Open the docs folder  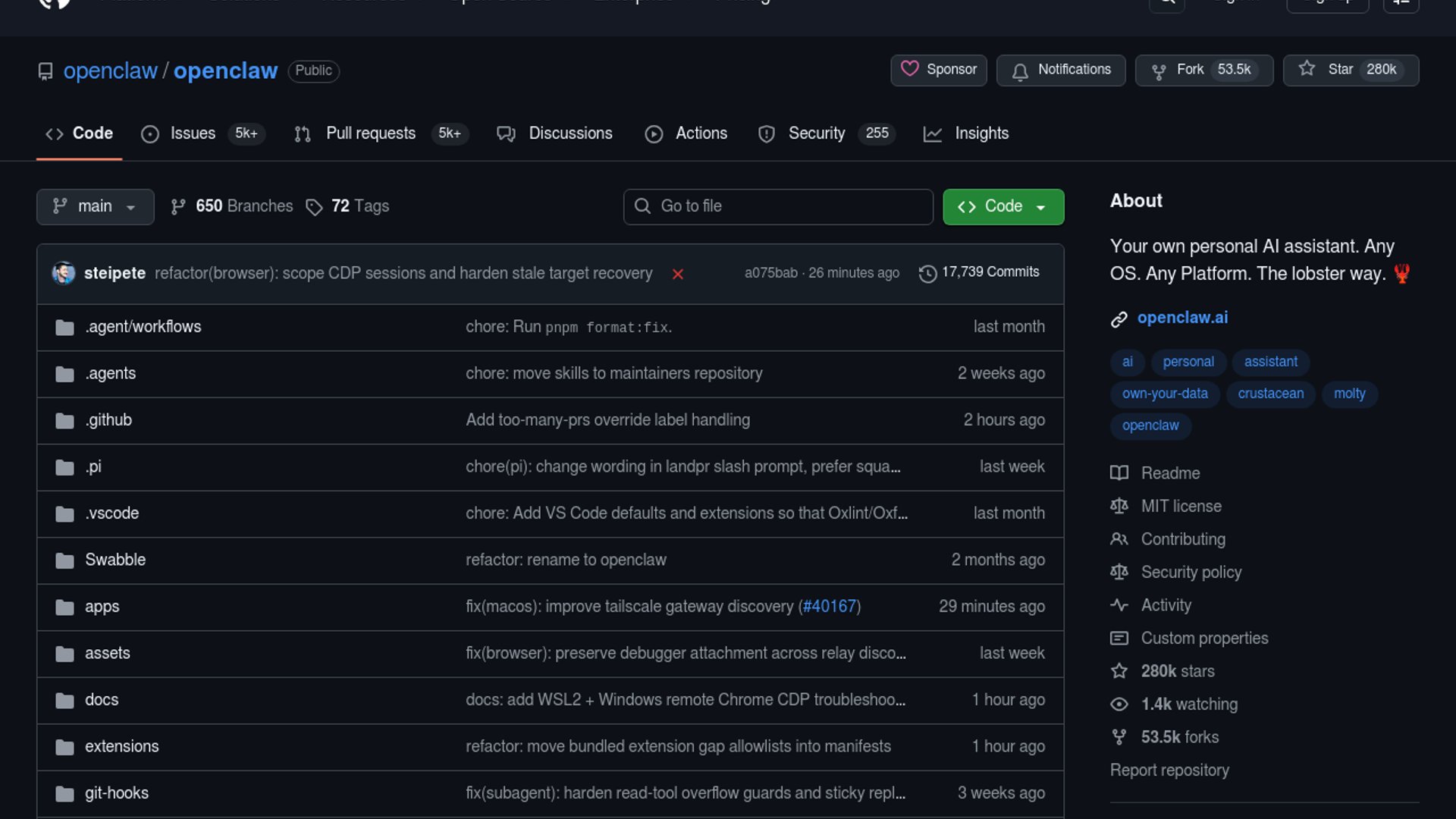coord(102,700)
